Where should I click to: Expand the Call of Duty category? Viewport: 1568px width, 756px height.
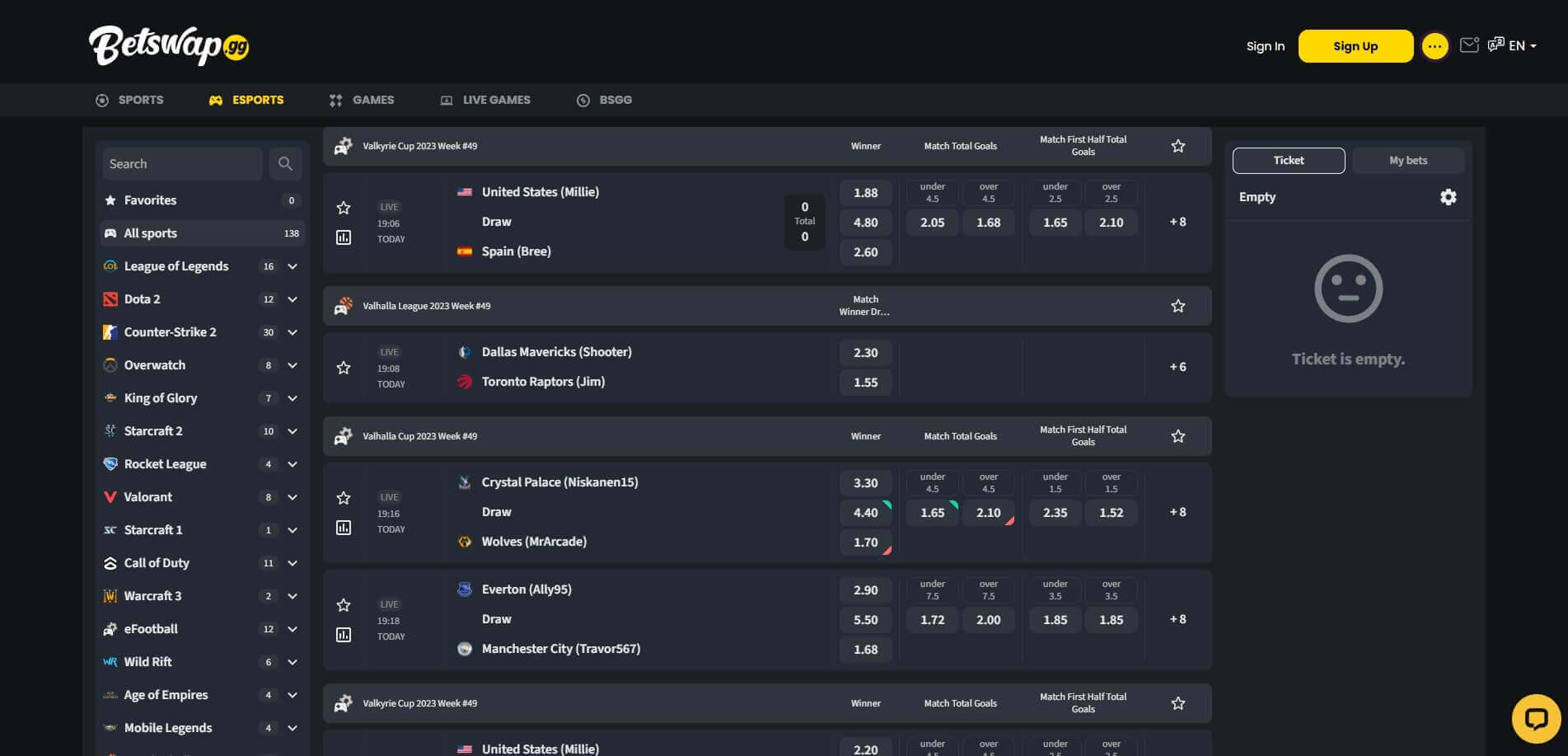[292, 563]
